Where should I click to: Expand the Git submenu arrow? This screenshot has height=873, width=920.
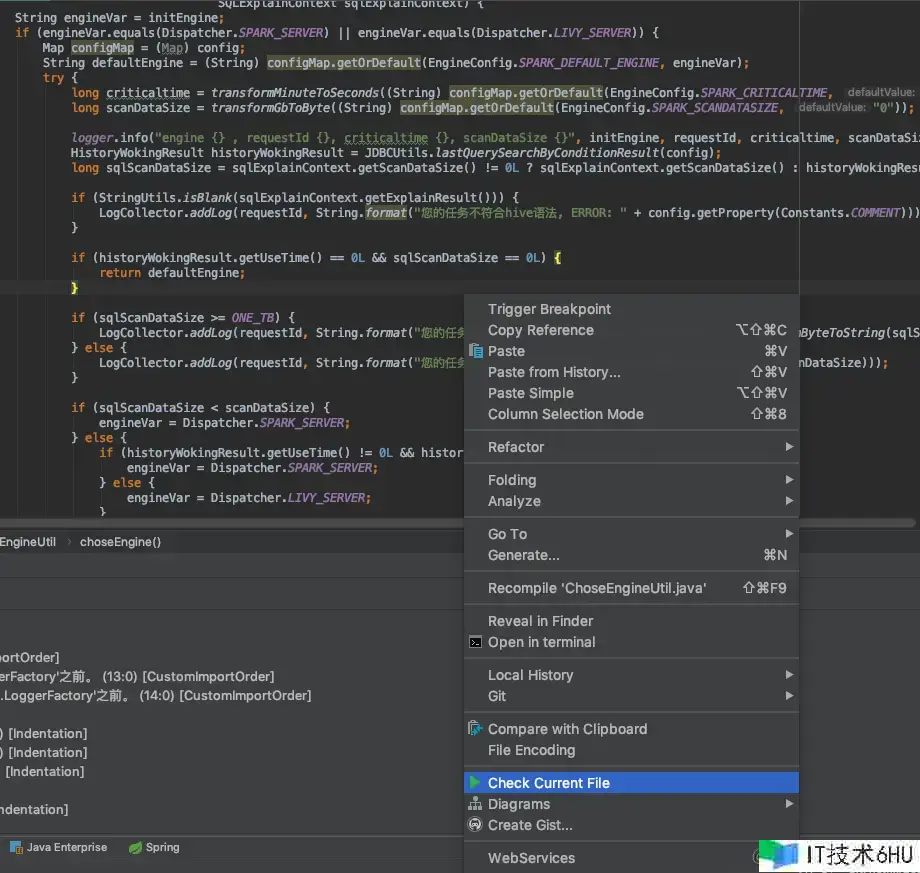pyautogui.click(x=789, y=696)
